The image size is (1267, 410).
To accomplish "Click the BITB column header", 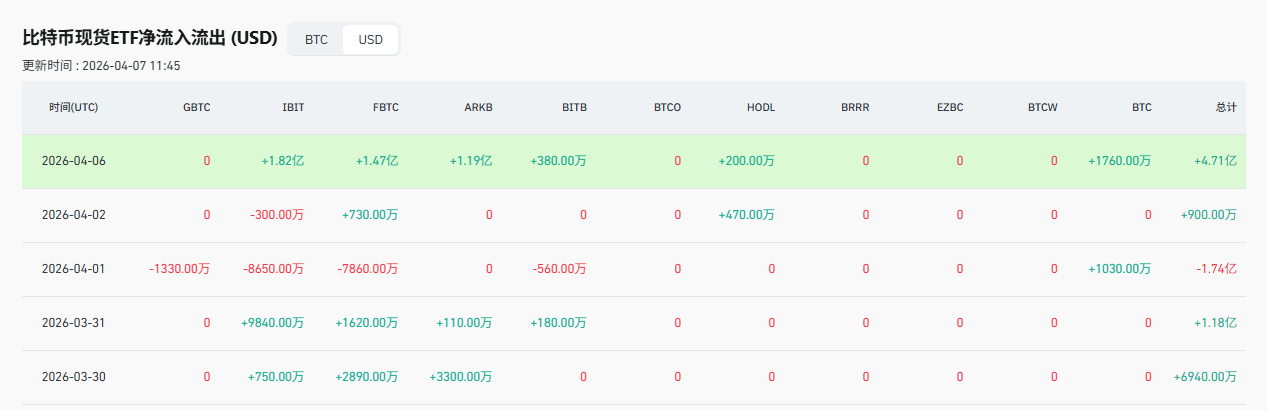I will (x=574, y=108).
